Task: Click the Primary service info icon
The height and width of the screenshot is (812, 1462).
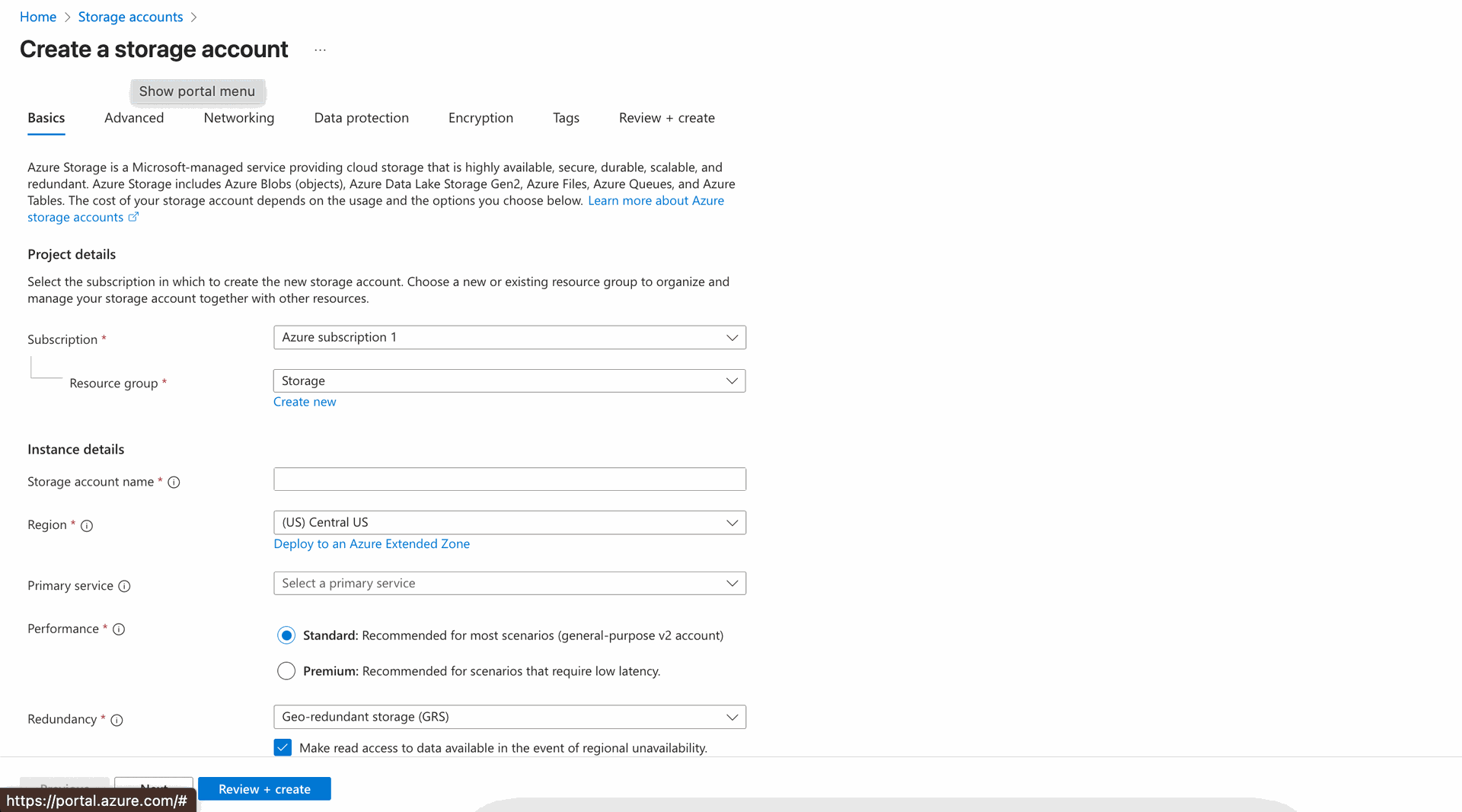Action: point(124,586)
